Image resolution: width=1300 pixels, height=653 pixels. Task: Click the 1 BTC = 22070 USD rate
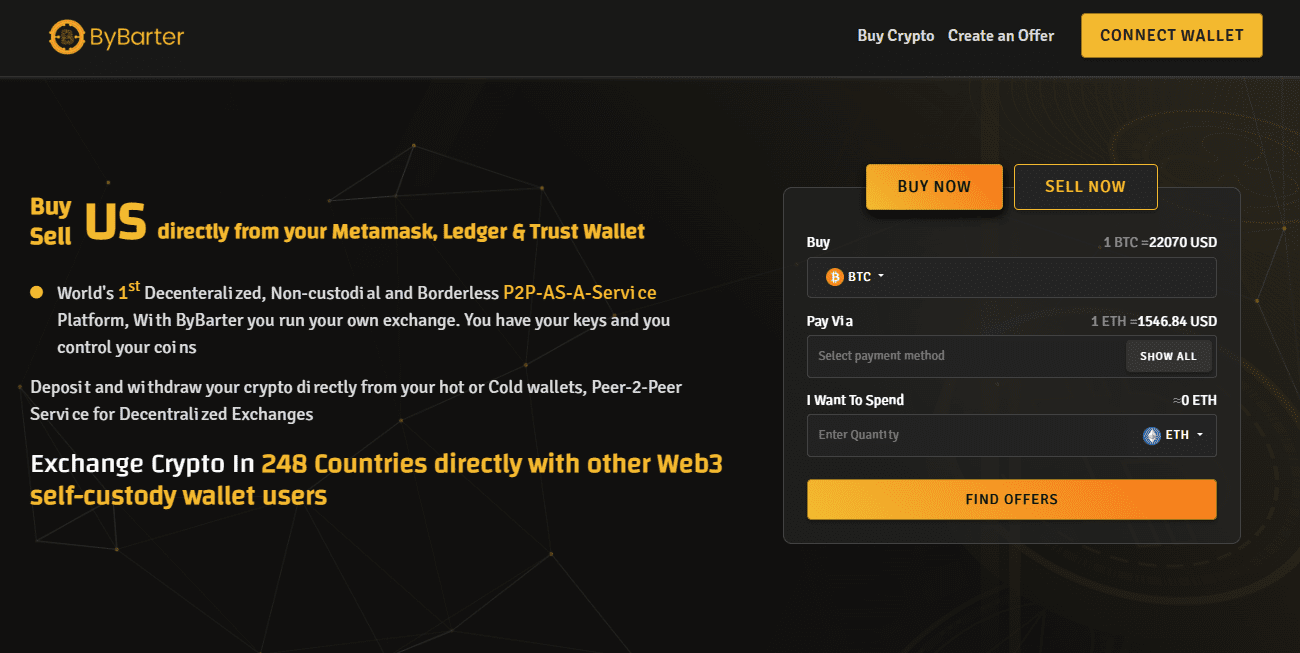click(x=1160, y=242)
